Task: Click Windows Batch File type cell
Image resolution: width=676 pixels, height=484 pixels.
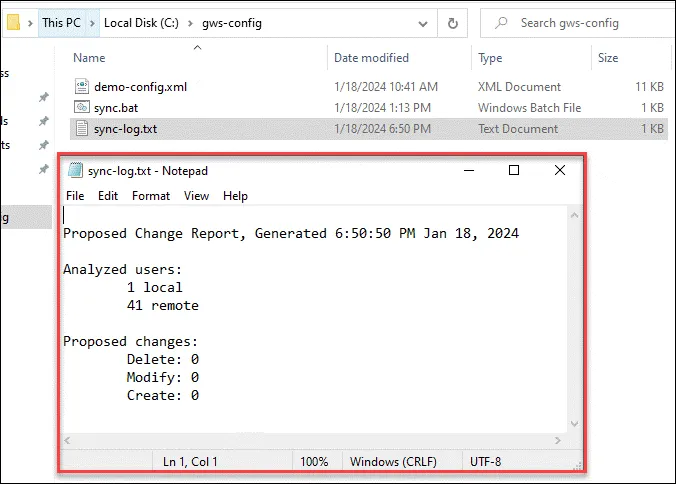Action: 529,108
